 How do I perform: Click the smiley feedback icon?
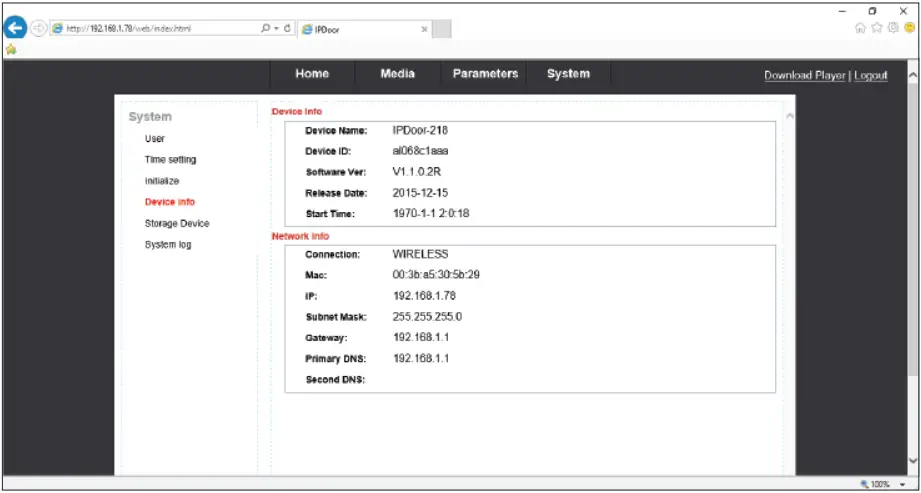[910, 28]
